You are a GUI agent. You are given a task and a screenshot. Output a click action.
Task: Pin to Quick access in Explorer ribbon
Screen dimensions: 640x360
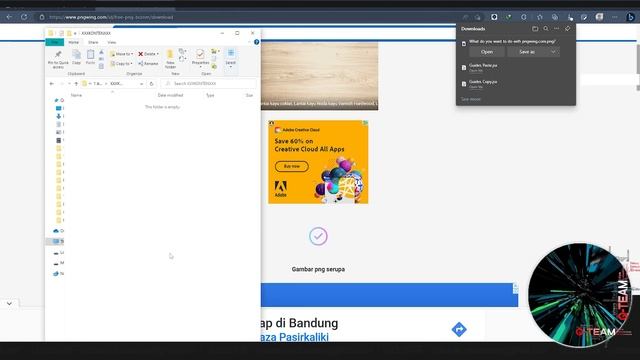58,59
